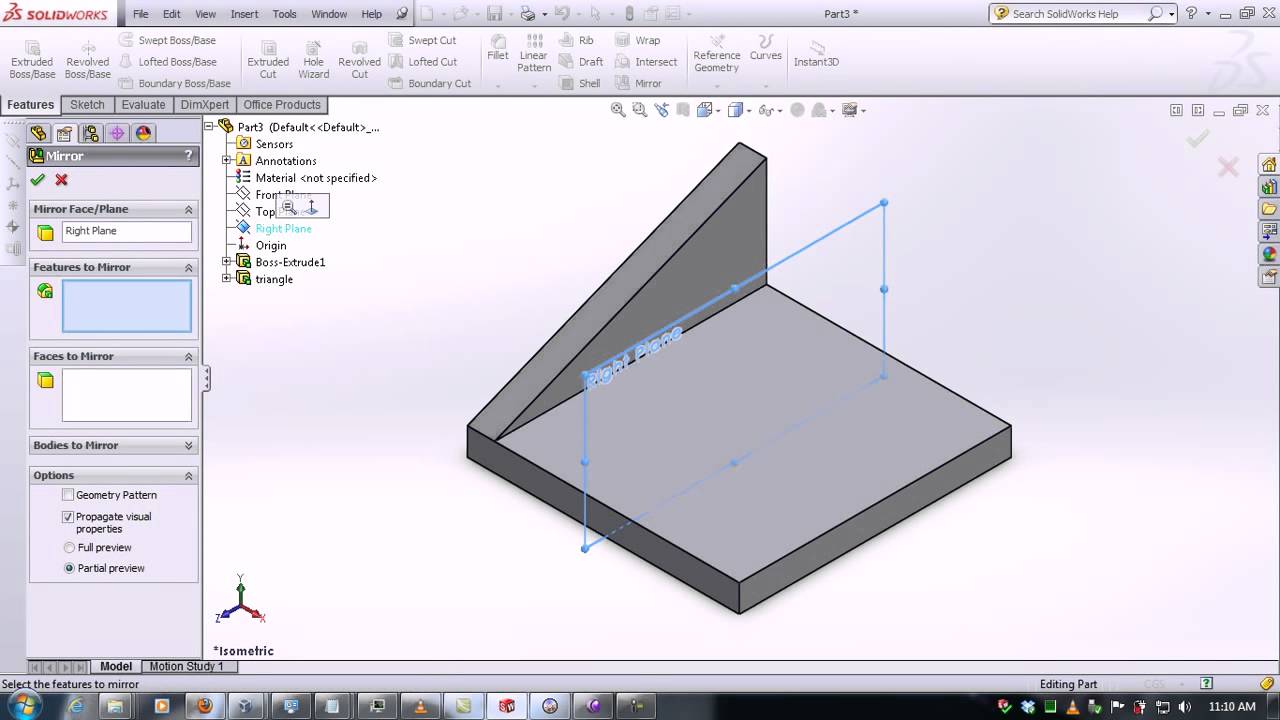Click the Zoom to Area icon

[x=640, y=110]
